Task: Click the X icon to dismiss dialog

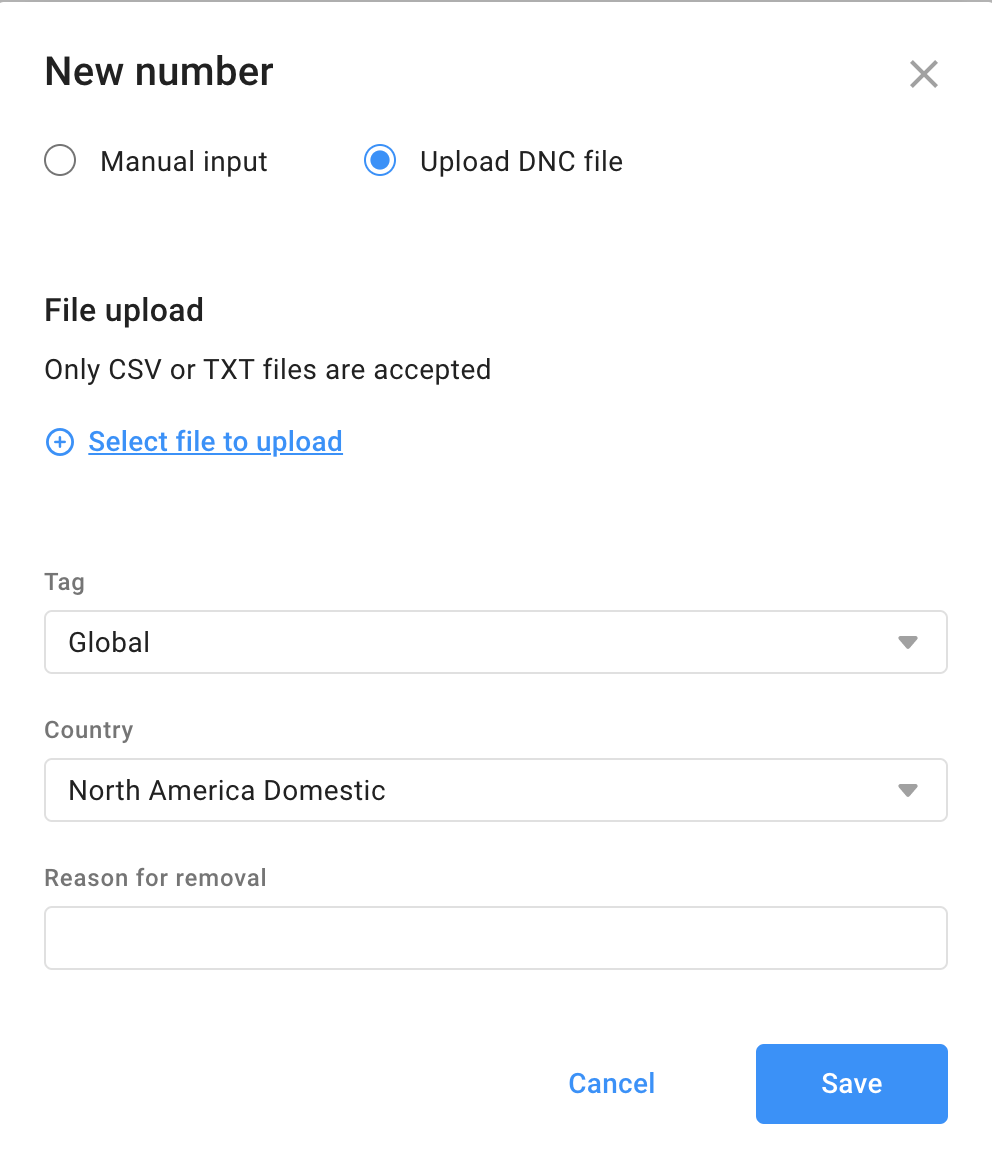Action: (x=923, y=74)
